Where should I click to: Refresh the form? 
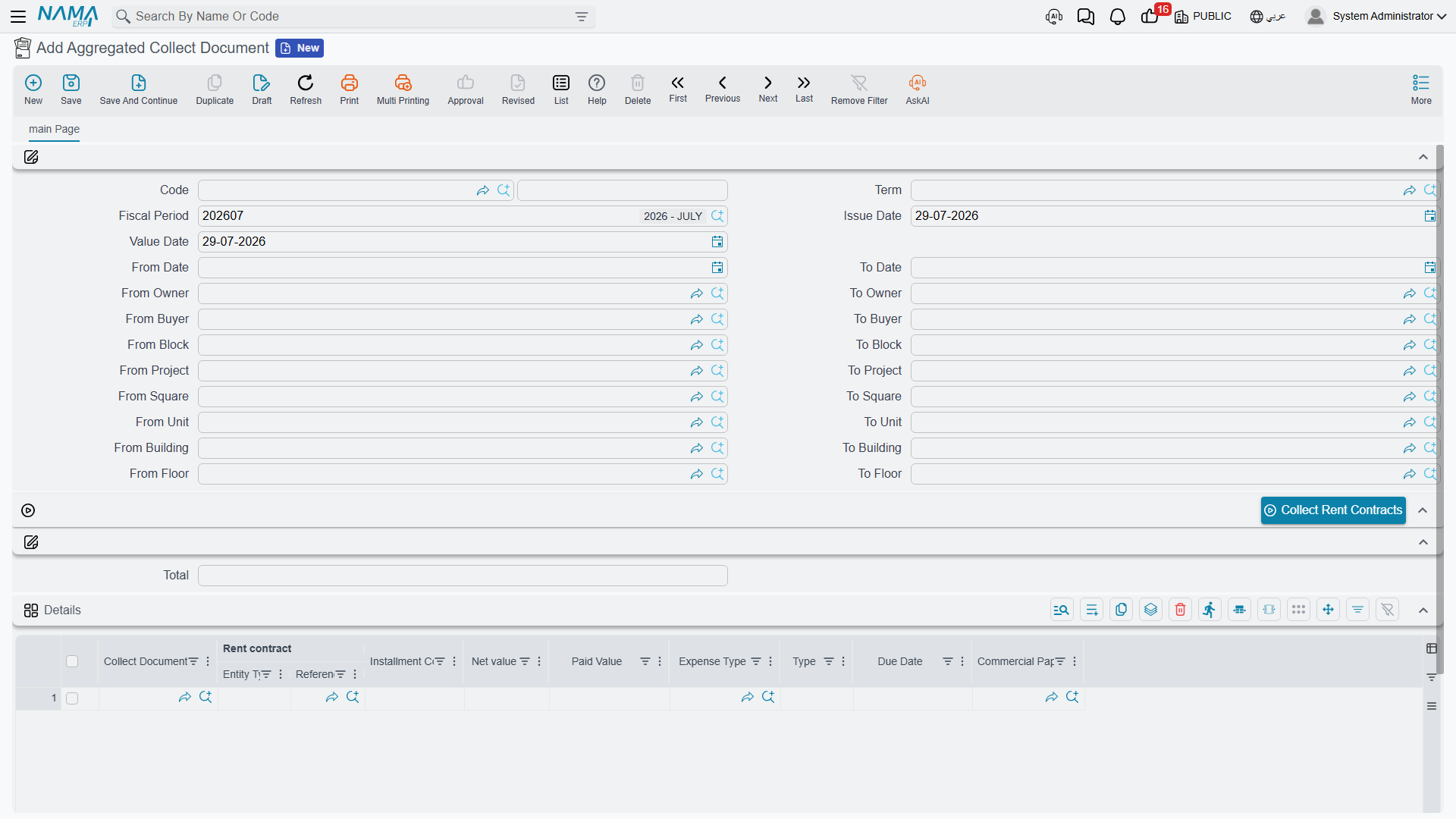(306, 89)
